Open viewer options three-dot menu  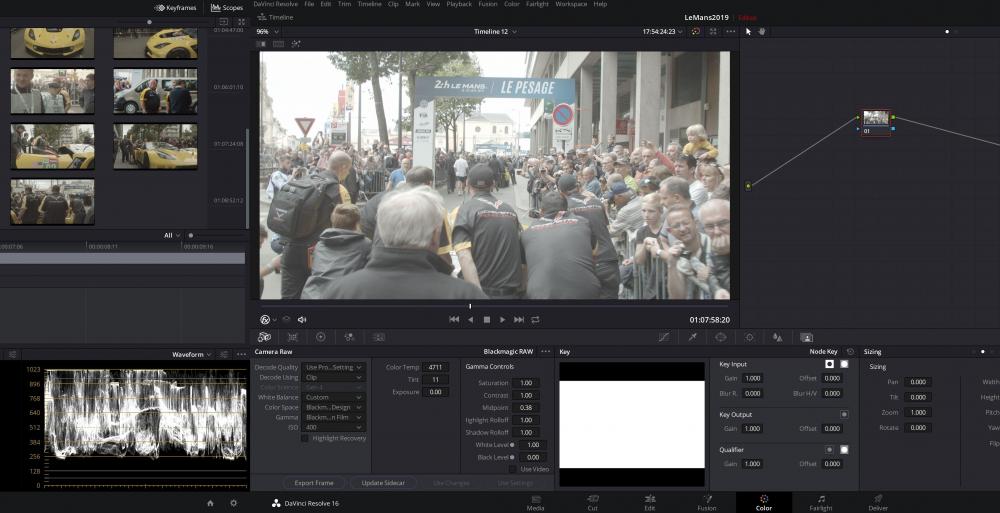coord(730,31)
